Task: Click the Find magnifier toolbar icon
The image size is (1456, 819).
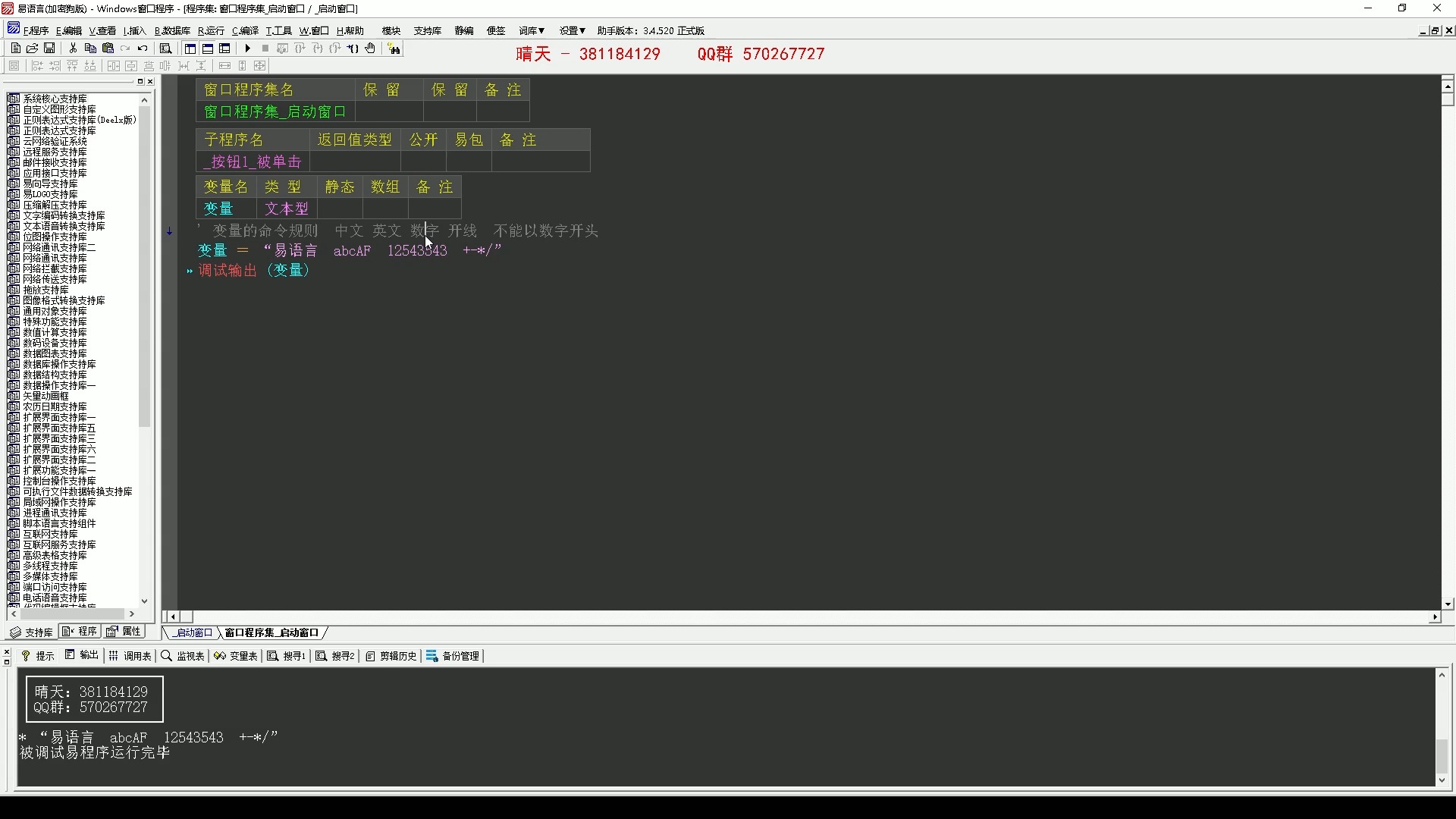Action: [165, 48]
